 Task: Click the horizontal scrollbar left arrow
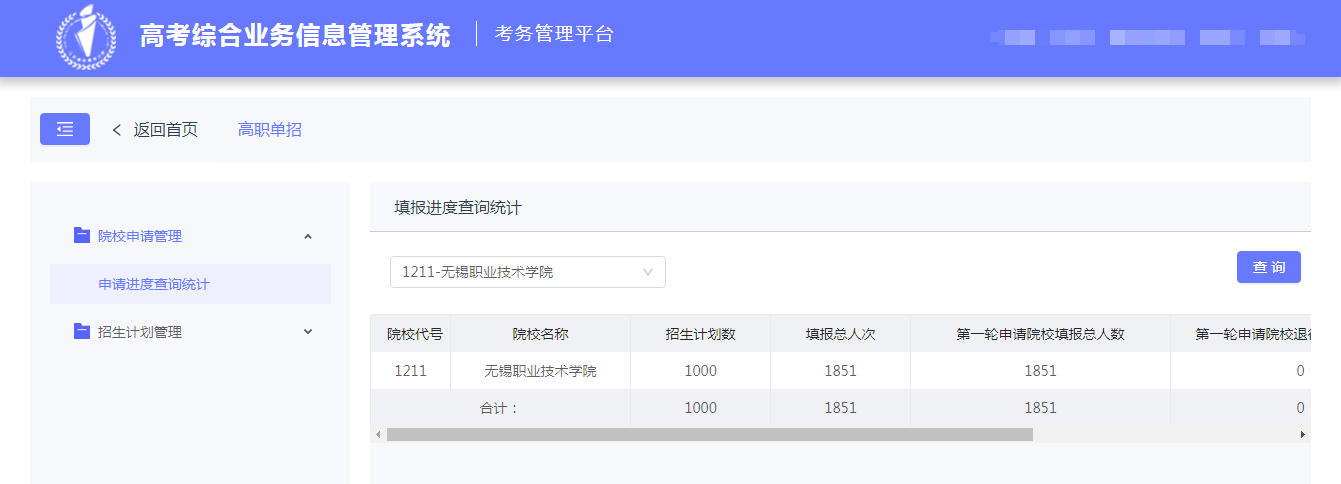[x=378, y=435]
